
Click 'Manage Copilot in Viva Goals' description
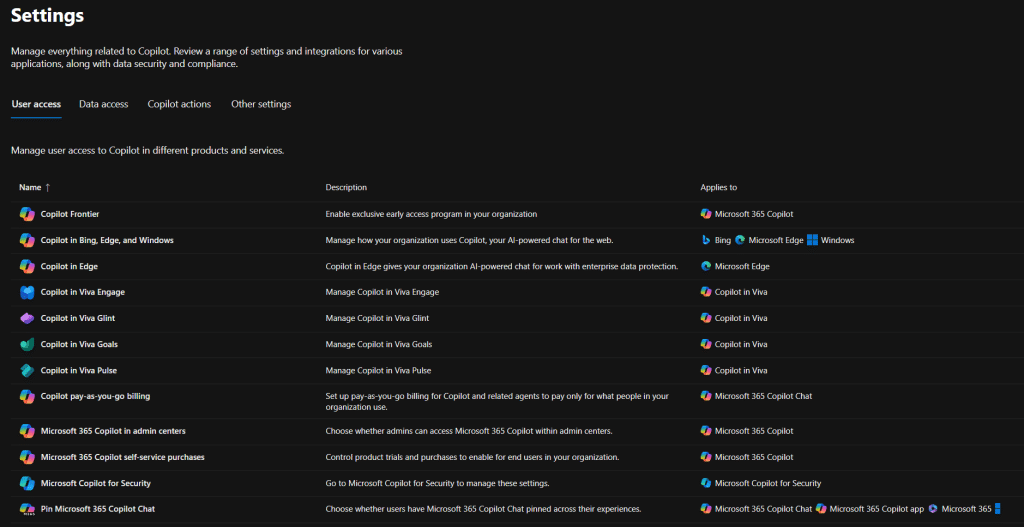point(379,344)
